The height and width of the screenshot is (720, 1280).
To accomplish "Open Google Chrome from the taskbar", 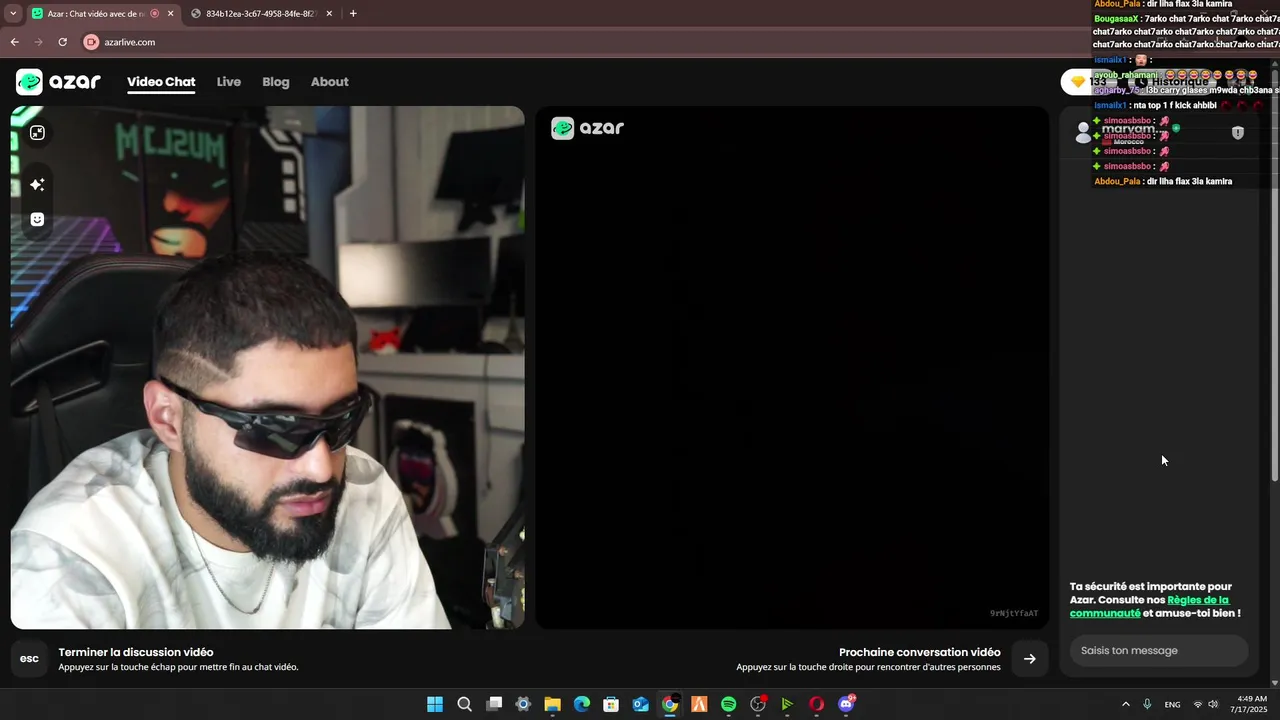I will click(x=670, y=704).
